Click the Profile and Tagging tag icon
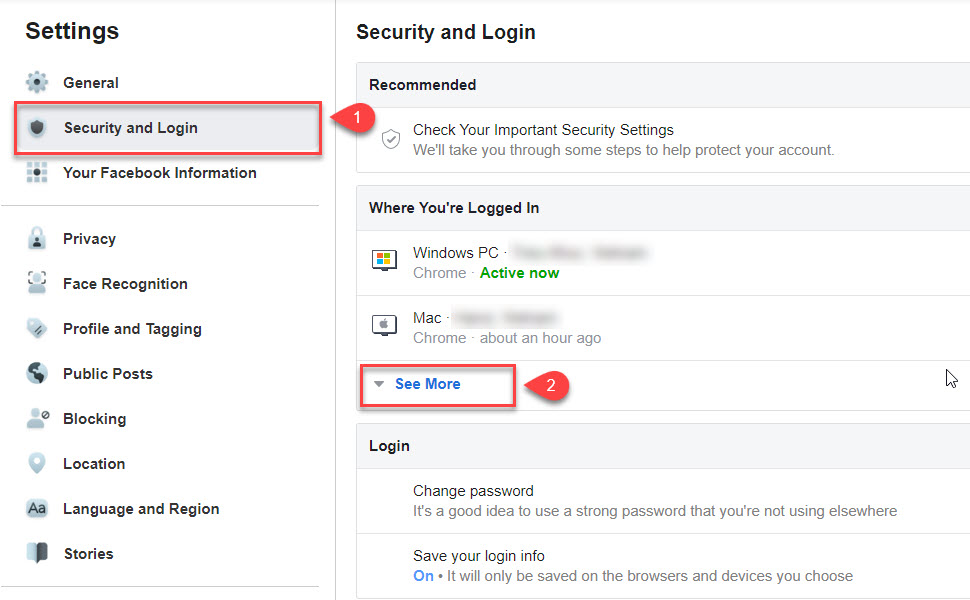Image resolution: width=970 pixels, height=600 pixels. 37,328
